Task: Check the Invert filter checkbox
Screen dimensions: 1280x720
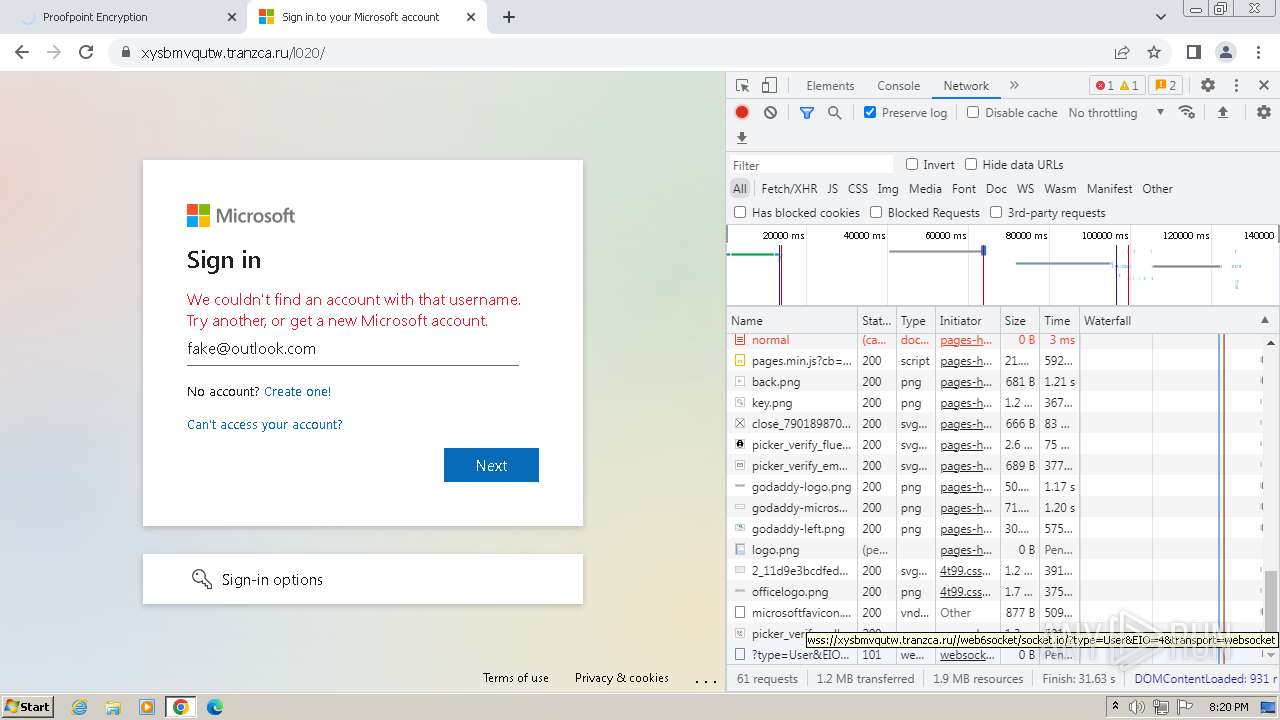Action: [912, 164]
